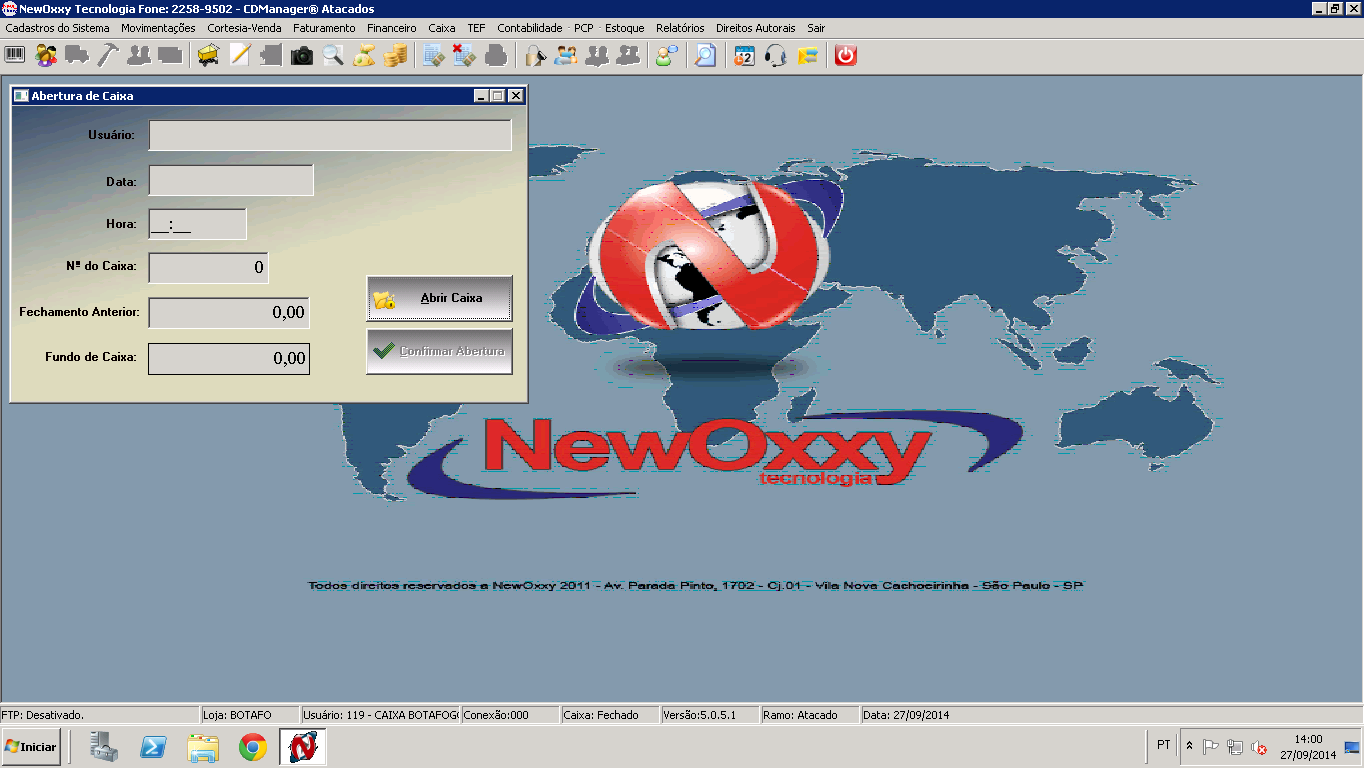Image resolution: width=1364 pixels, height=768 pixels.
Task: Open the file explorer taskbar icon
Action: (203, 747)
